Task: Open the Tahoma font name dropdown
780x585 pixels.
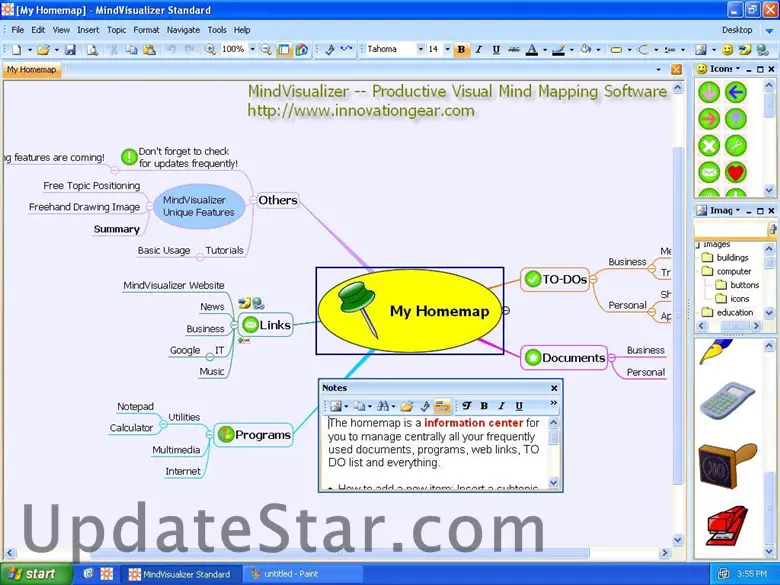Action: (x=420, y=49)
